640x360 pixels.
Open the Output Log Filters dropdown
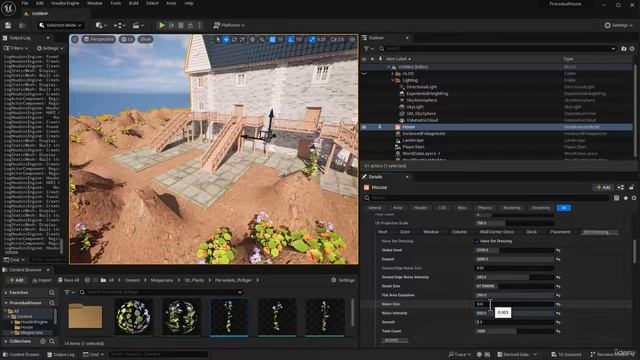16,48
